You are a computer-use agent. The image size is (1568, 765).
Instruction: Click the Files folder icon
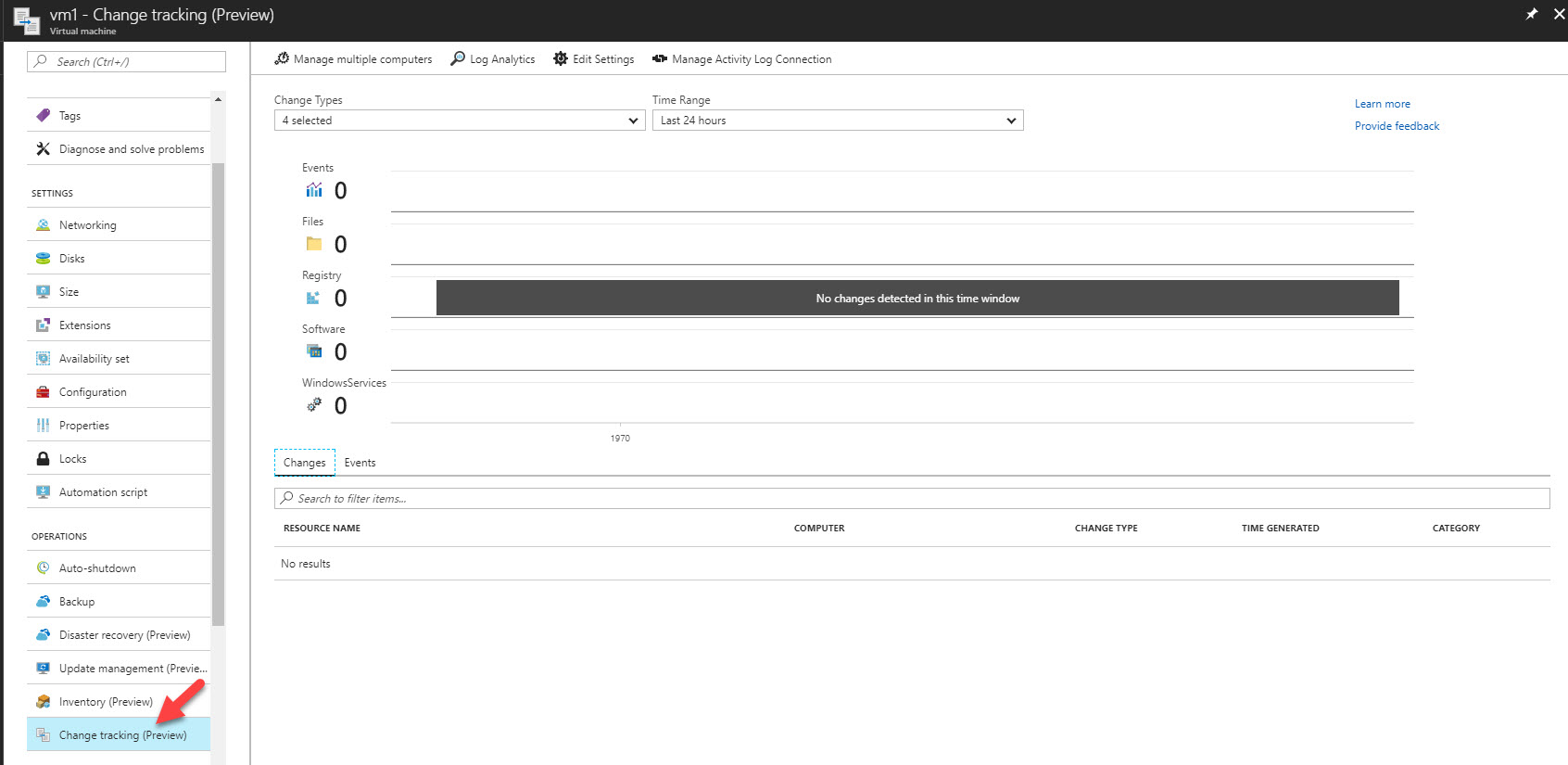[314, 244]
